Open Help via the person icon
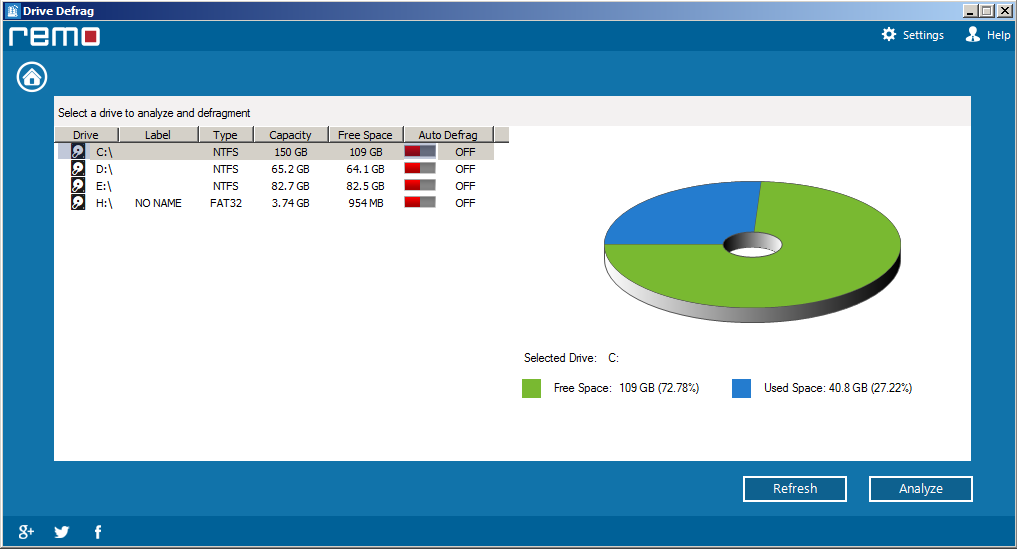The width and height of the screenshot is (1017, 549). [972, 35]
